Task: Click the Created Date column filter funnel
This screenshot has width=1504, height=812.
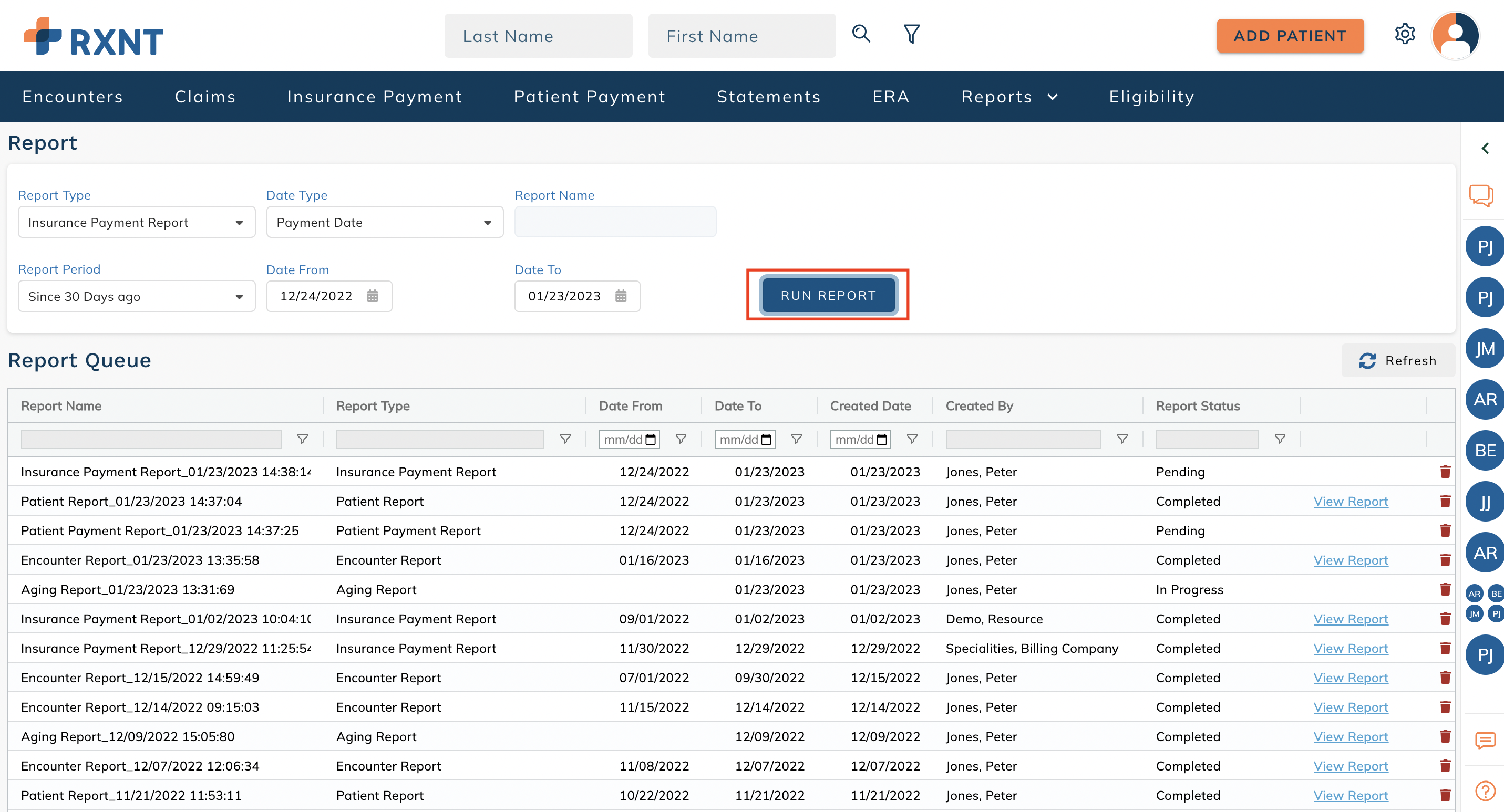Action: pyautogui.click(x=912, y=439)
